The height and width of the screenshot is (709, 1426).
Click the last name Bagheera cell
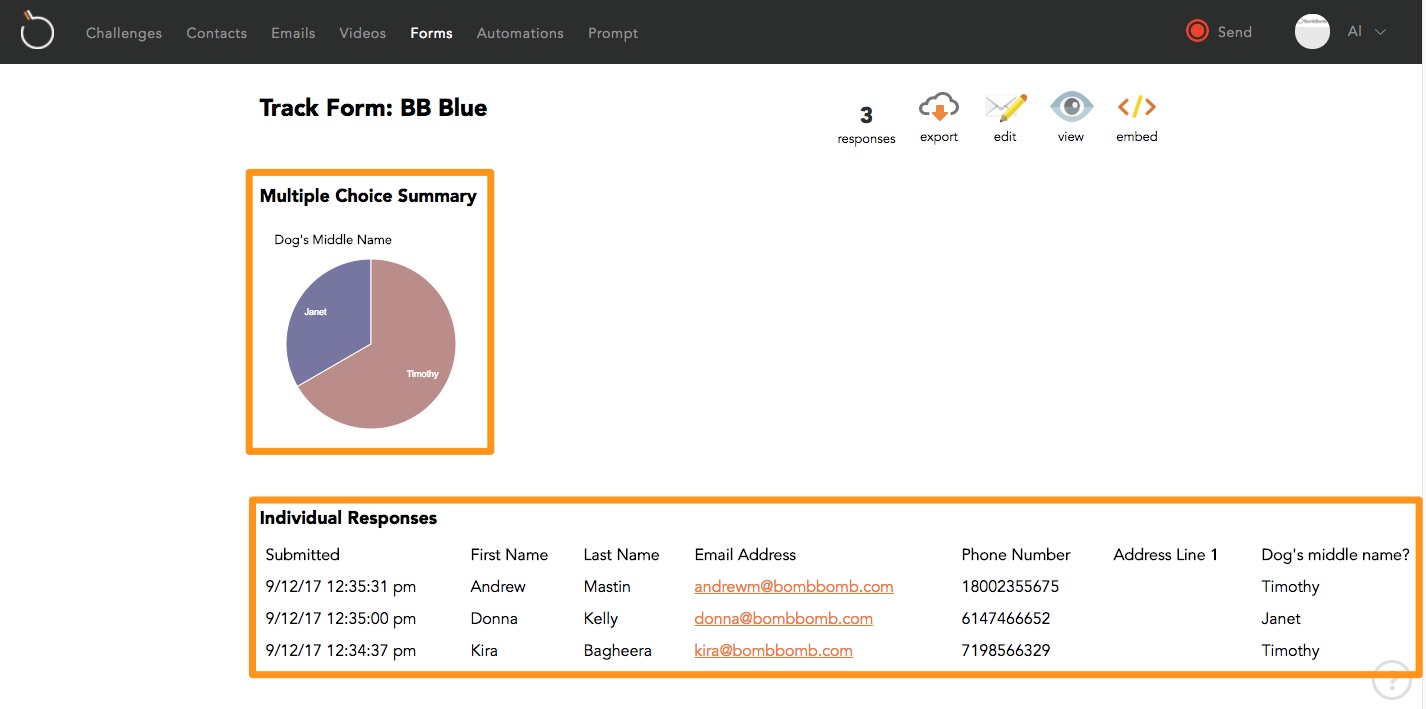617,651
